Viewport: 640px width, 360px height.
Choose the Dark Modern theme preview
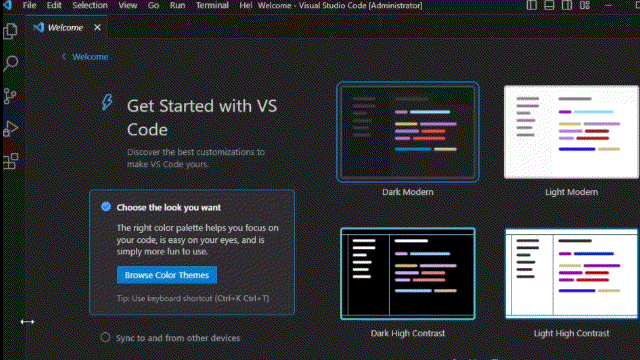408,132
